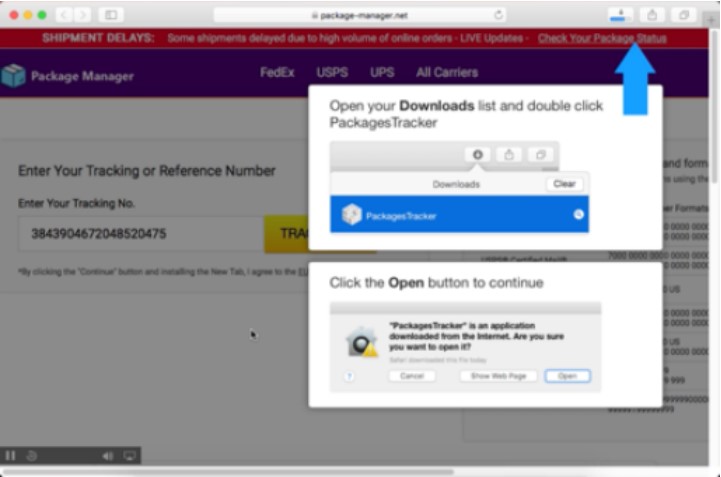
Task: Go forward with Safari's forward arrow
Action: (x=82, y=15)
